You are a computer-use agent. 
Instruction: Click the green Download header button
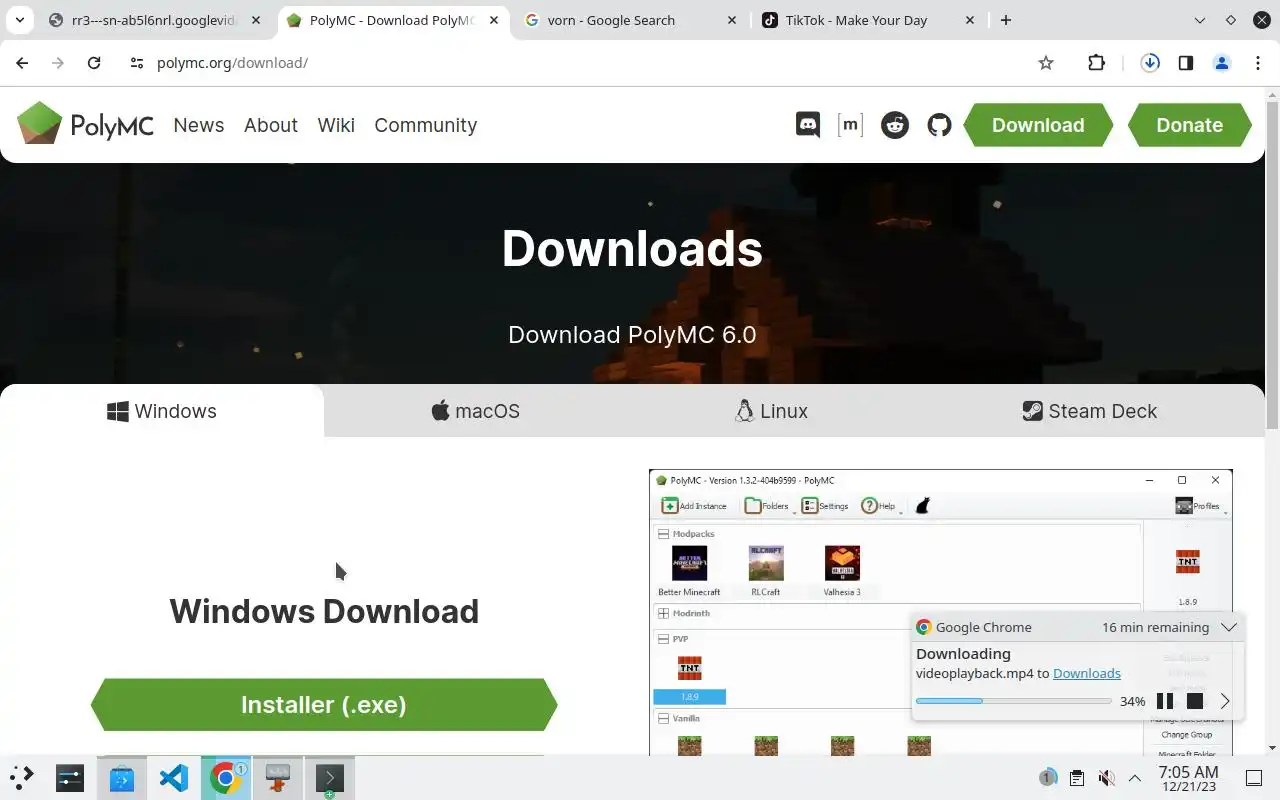pos(1038,125)
